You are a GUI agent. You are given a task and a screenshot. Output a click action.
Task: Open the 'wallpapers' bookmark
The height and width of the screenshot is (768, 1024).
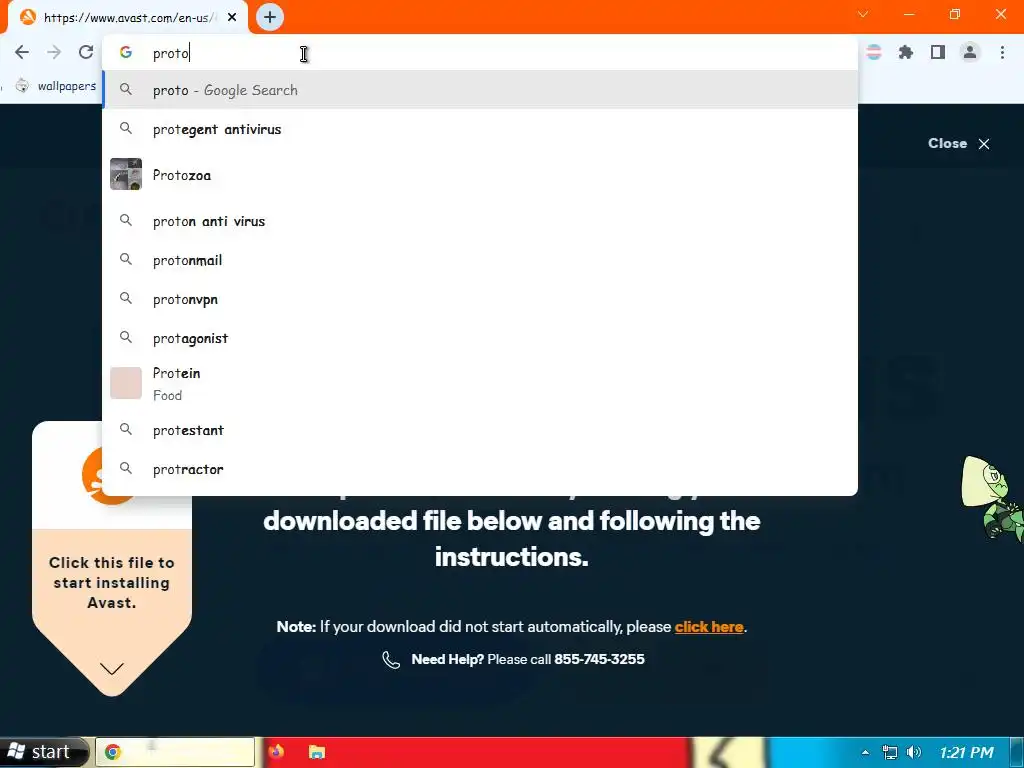pyautogui.click(x=56, y=86)
